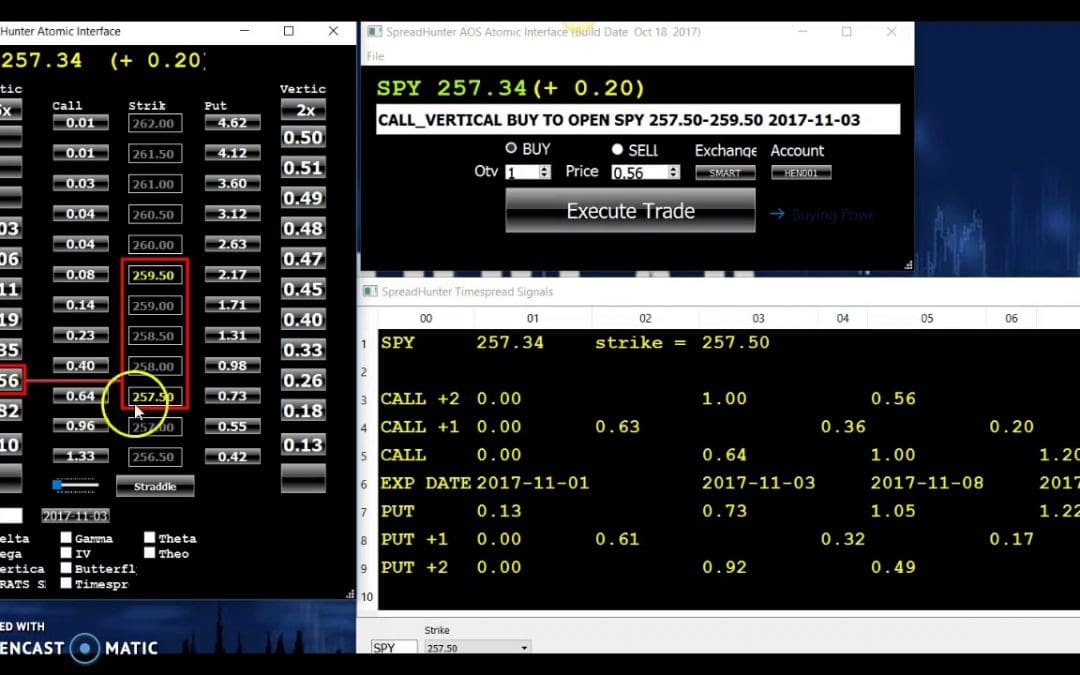Select the 258.50 strike button

tap(155, 335)
